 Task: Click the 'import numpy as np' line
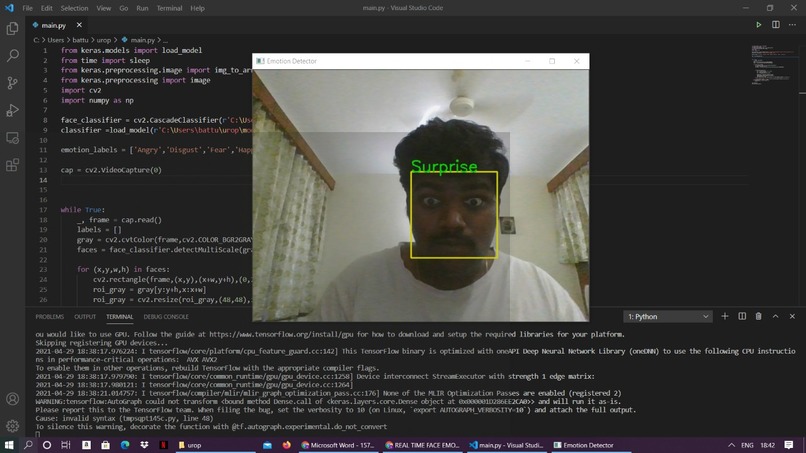pos(97,100)
